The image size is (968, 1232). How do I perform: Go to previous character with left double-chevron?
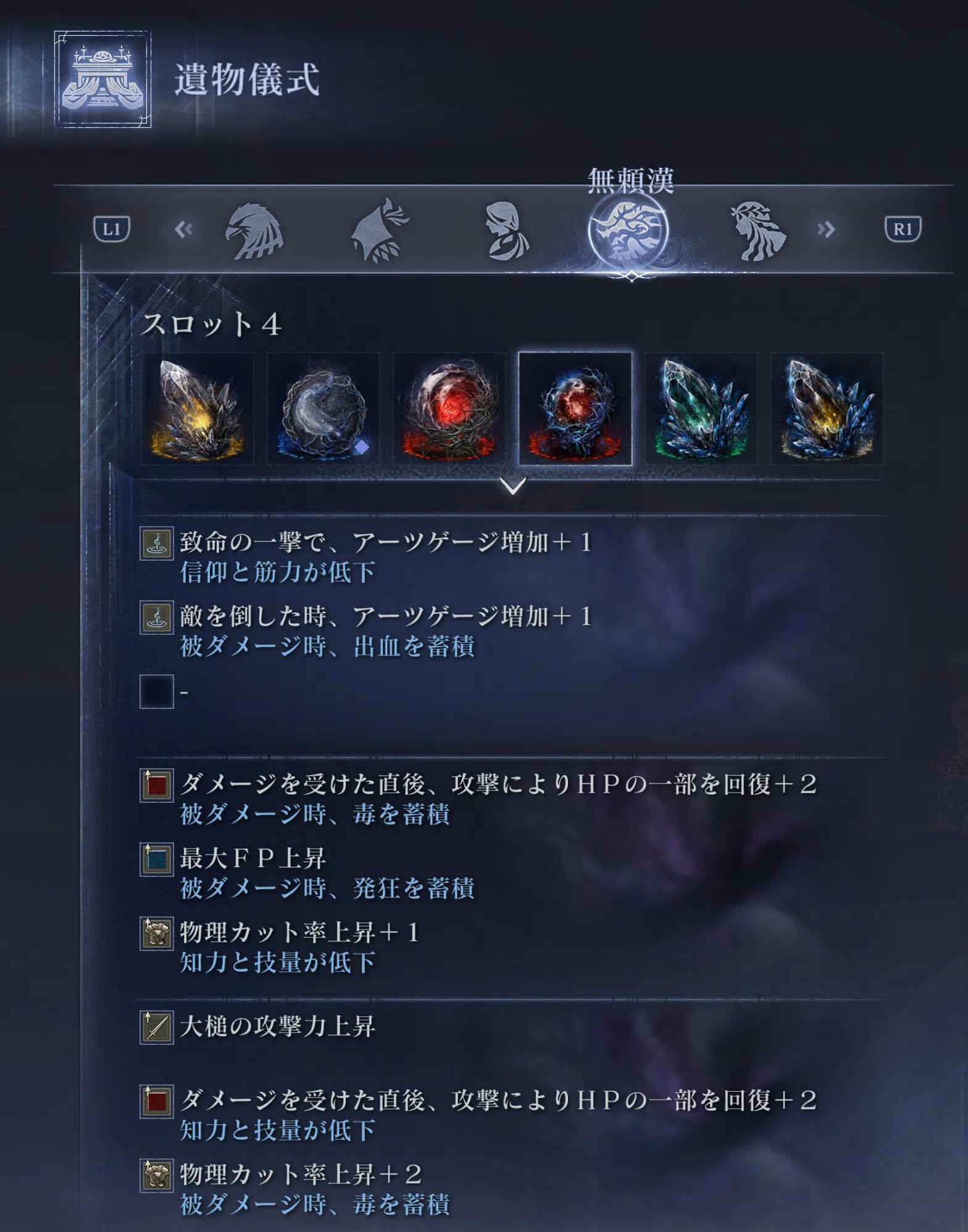[184, 230]
